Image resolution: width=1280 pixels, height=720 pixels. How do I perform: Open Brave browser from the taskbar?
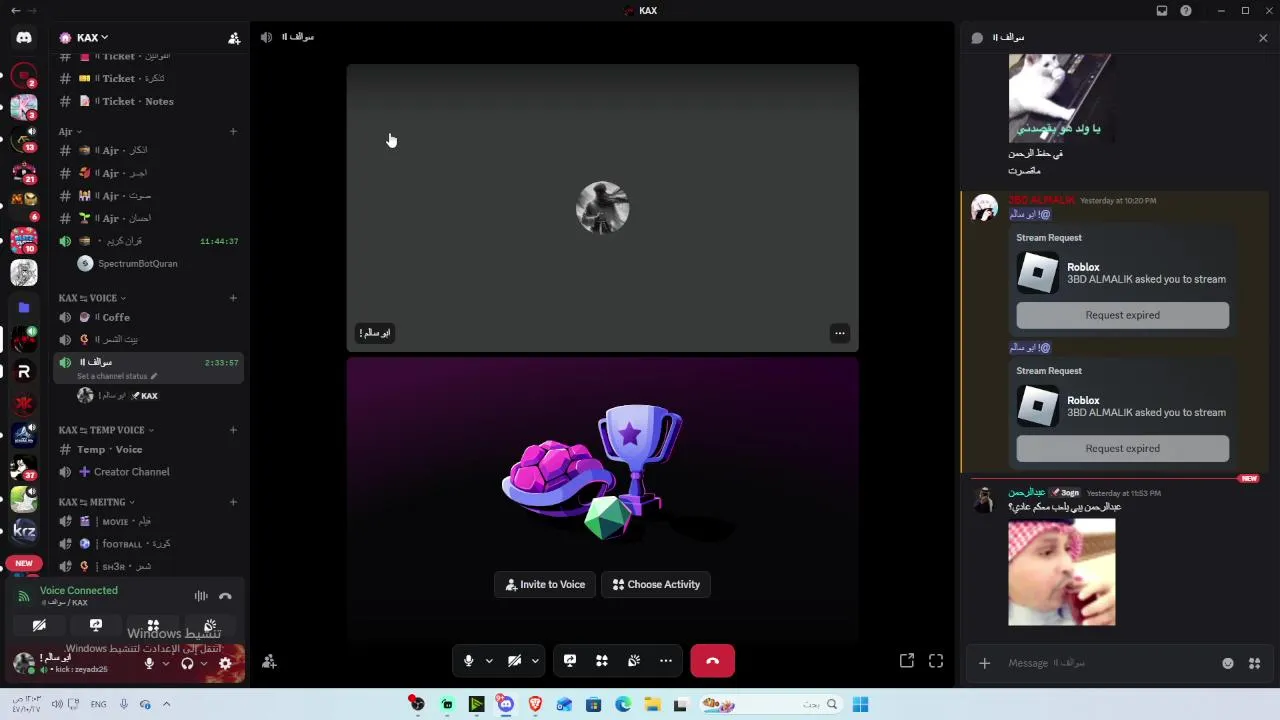535,705
